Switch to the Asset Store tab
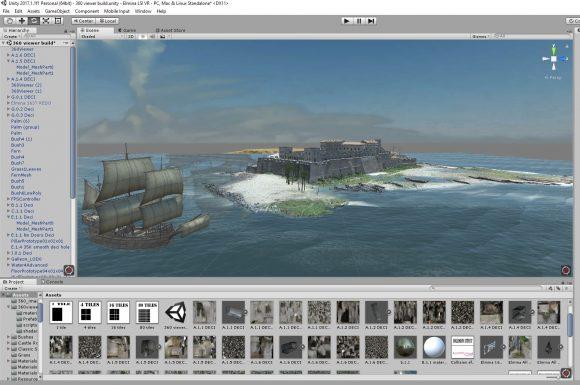580x385 pixels. point(171,30)
